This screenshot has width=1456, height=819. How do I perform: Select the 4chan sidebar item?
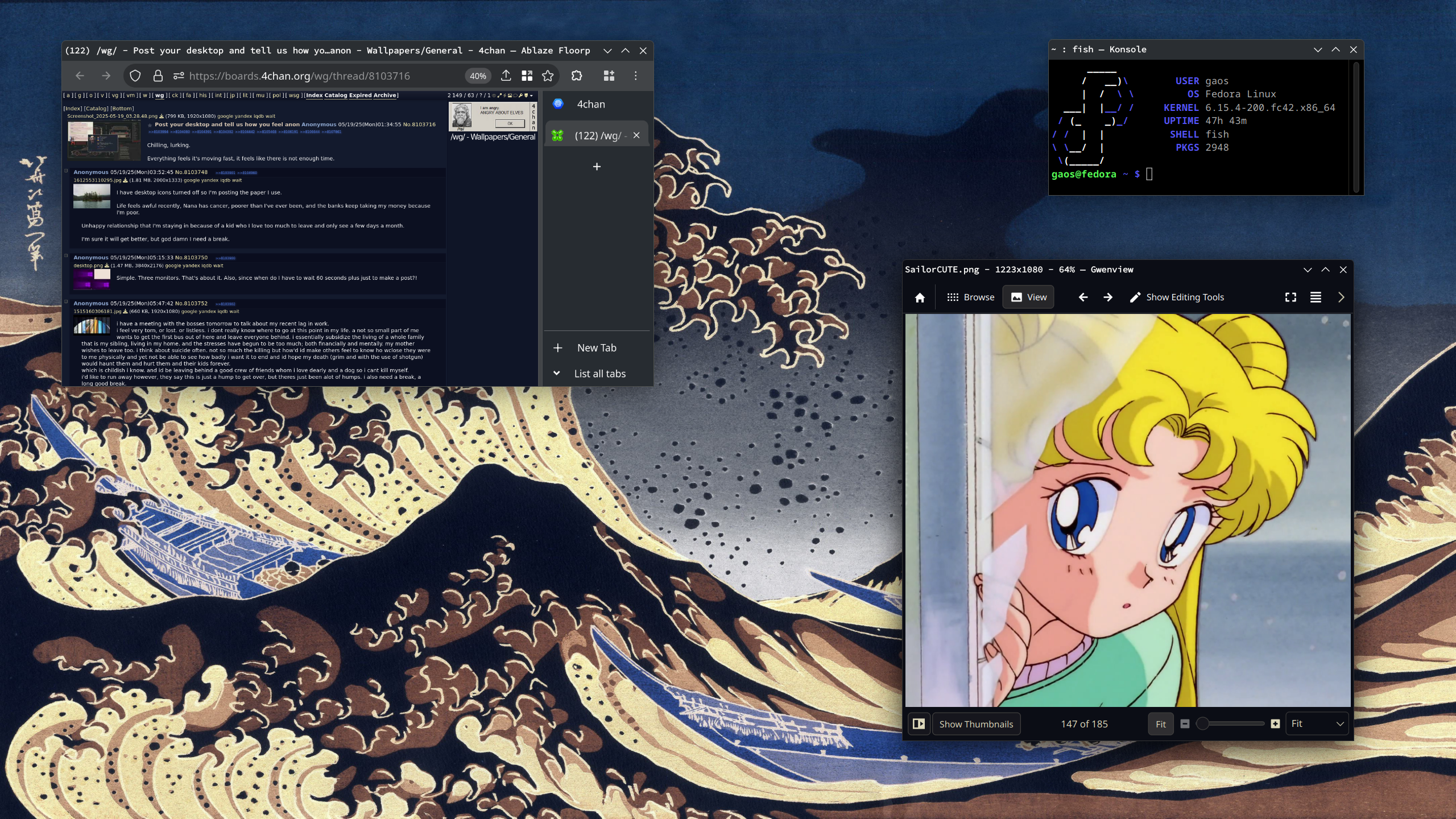pos(596,104)
